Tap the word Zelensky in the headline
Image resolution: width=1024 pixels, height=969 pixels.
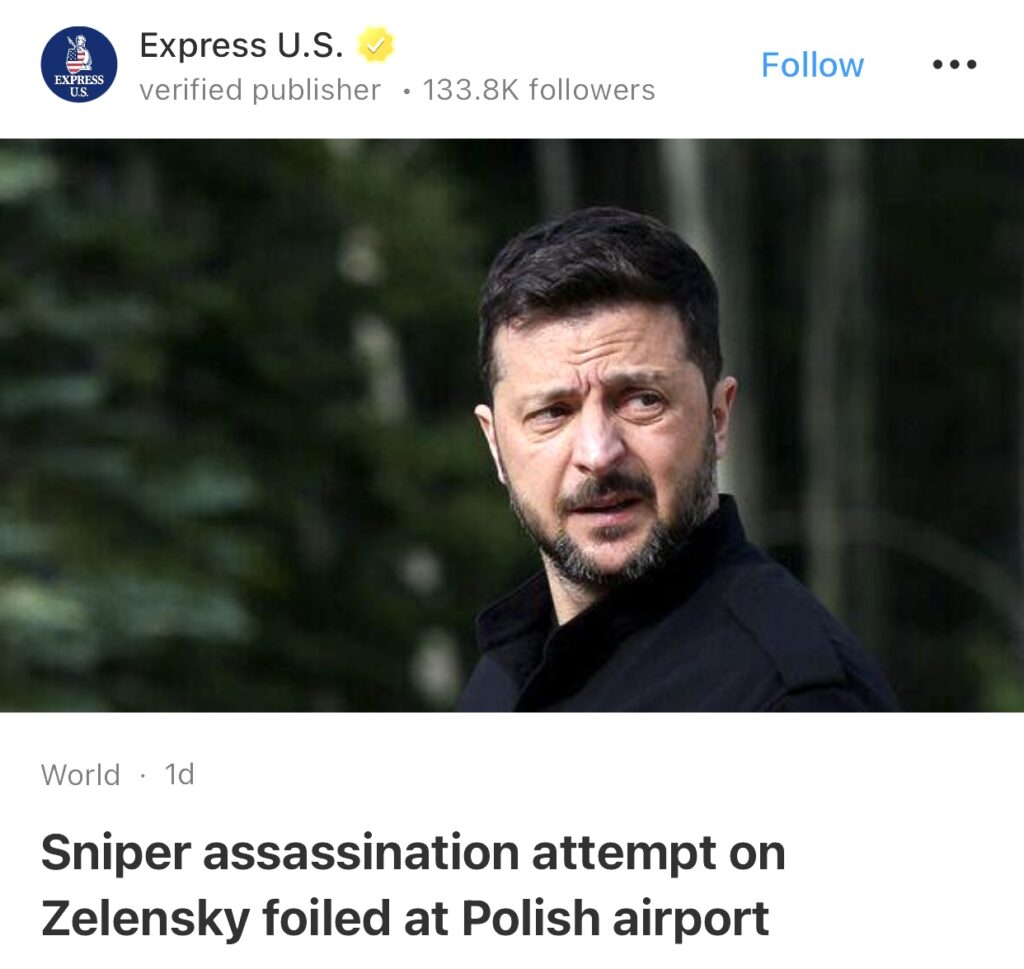[x=145, y=918]
